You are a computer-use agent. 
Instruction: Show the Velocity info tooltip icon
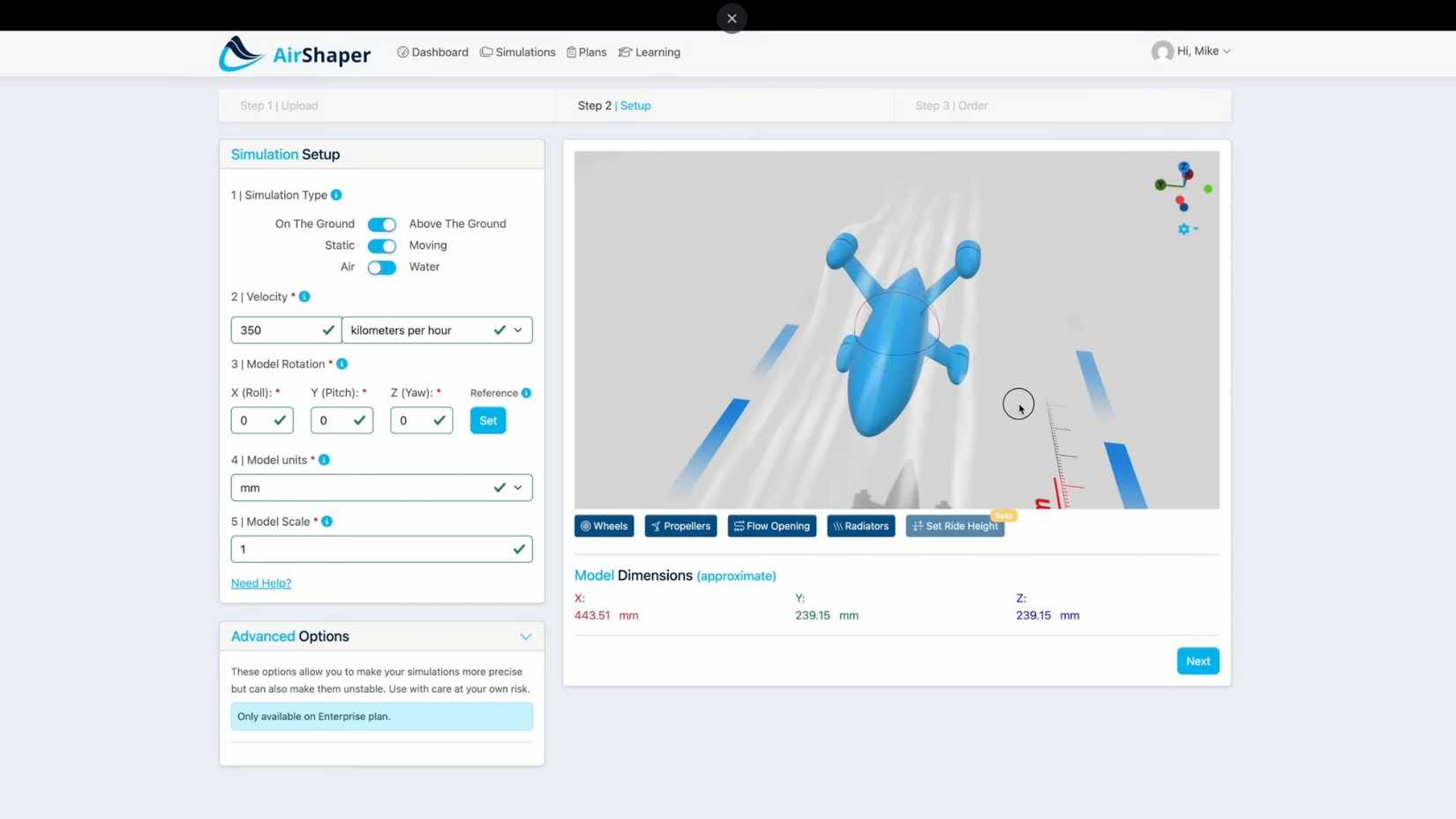click(304, 297)
